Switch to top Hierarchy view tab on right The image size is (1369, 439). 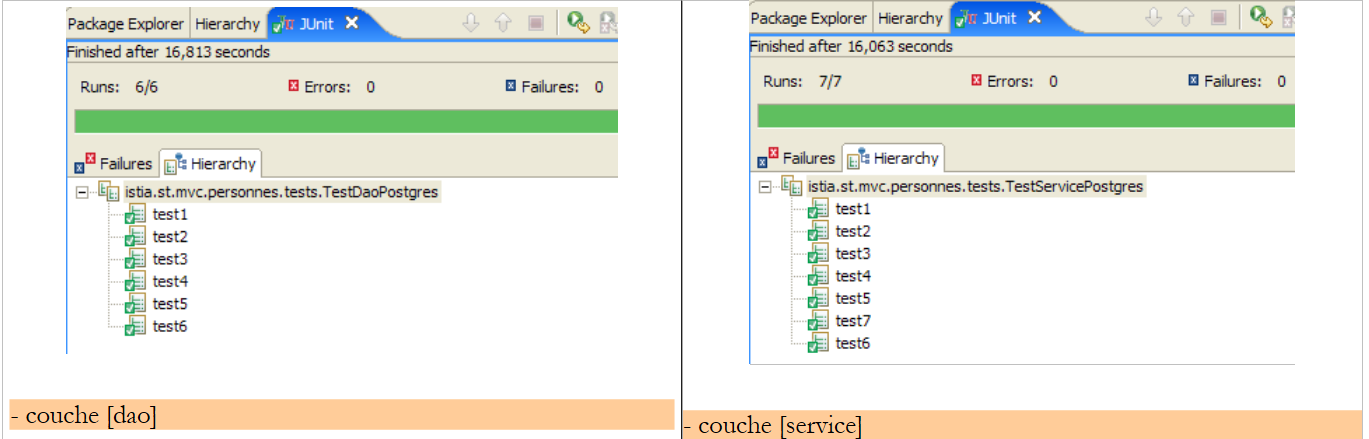click(909, 18)
